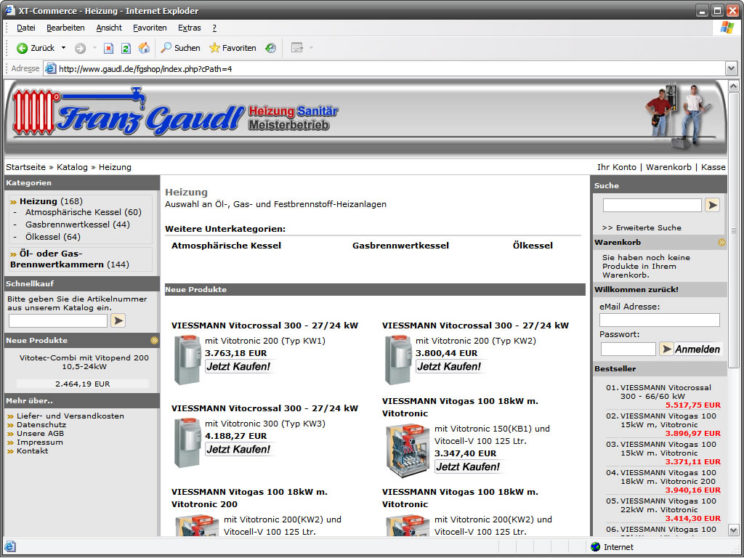The image size is (744, 558).
Task: Click the Vitotronic 200 Typ KW2 boiler image
Action: (398, 360)
